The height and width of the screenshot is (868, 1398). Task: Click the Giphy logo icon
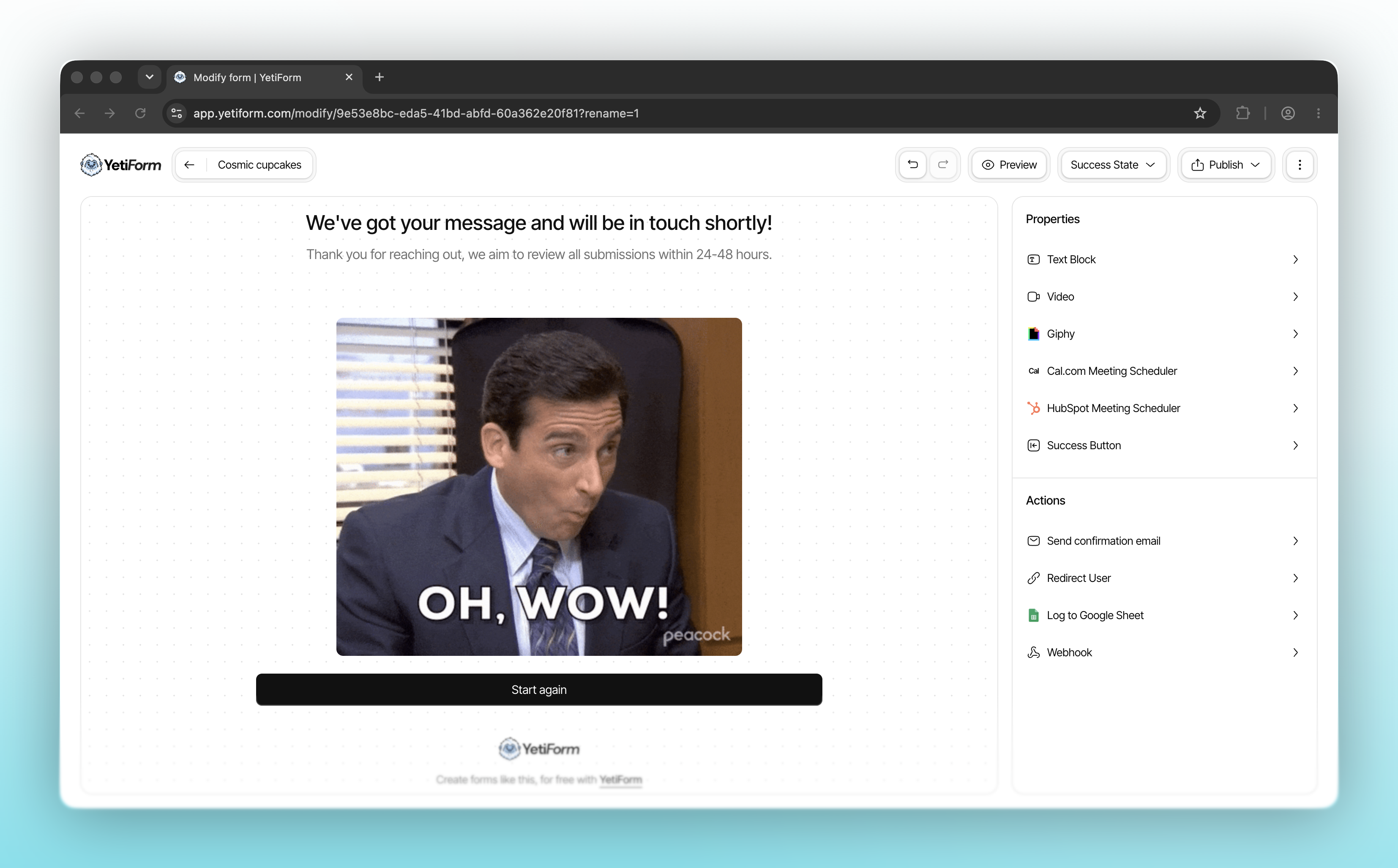point(1033,334)
